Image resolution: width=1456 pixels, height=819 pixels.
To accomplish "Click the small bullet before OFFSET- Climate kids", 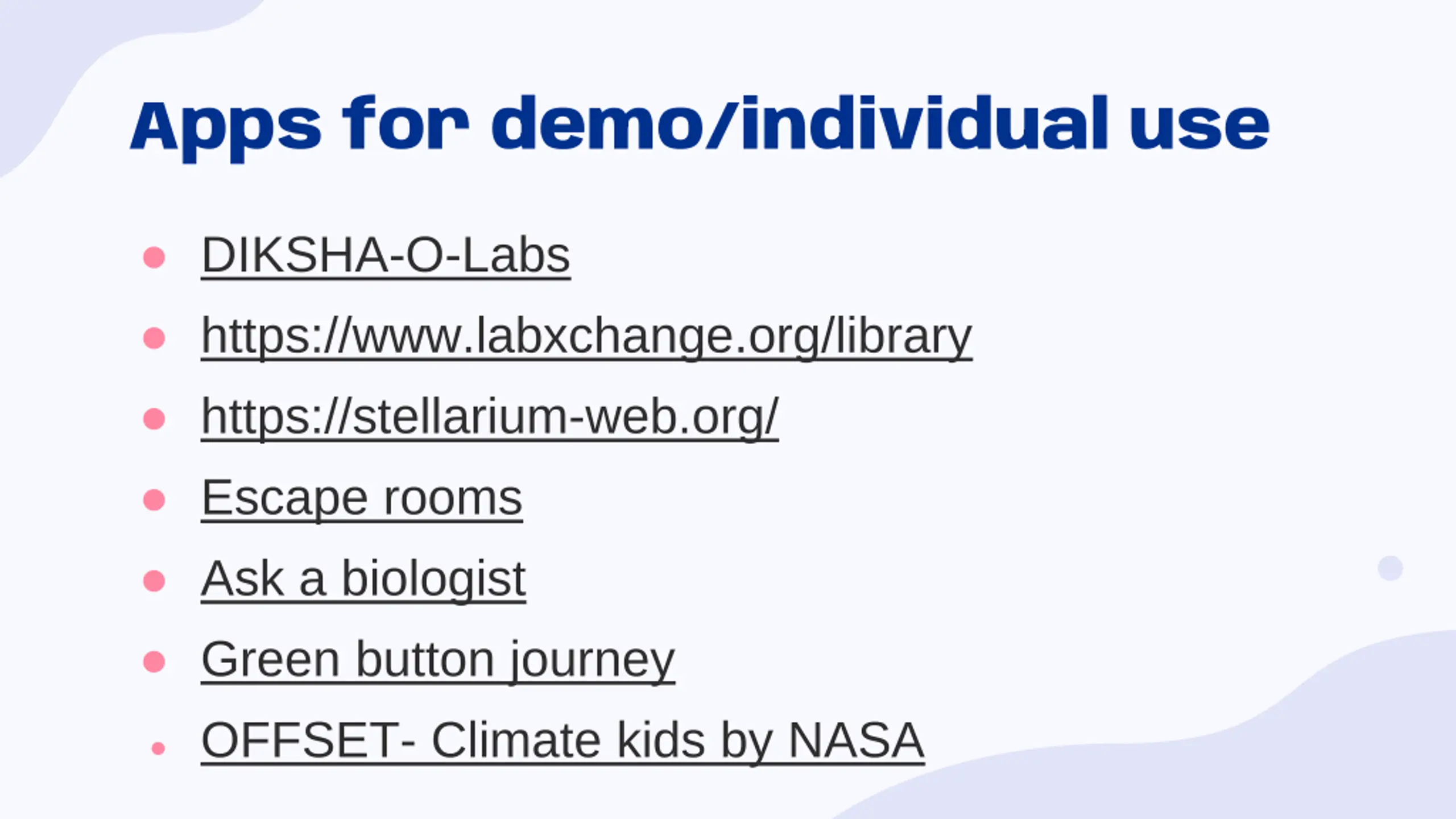I will [x=159, y=748].
